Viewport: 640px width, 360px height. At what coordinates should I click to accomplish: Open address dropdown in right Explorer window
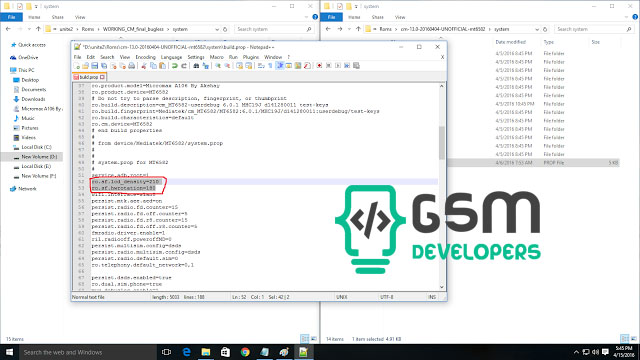coord(537,29)
